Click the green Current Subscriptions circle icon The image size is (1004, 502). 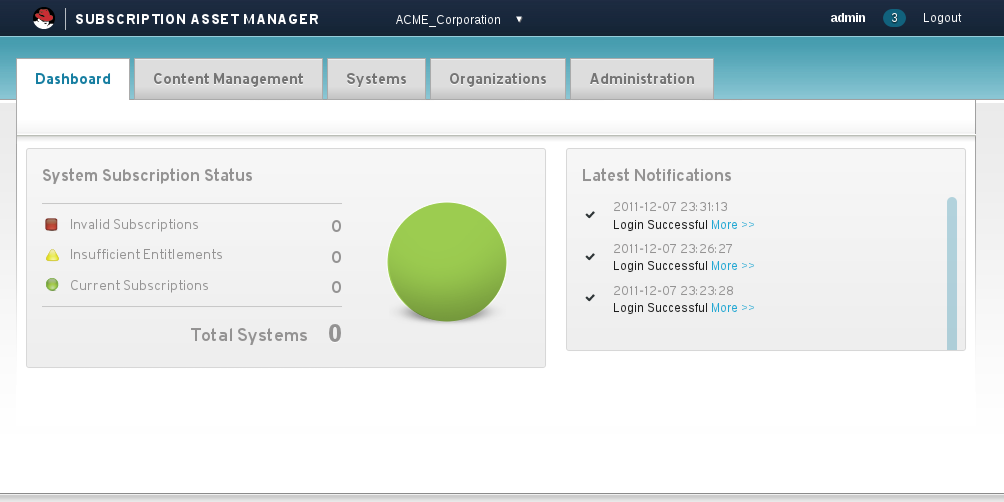click(53, 285)
